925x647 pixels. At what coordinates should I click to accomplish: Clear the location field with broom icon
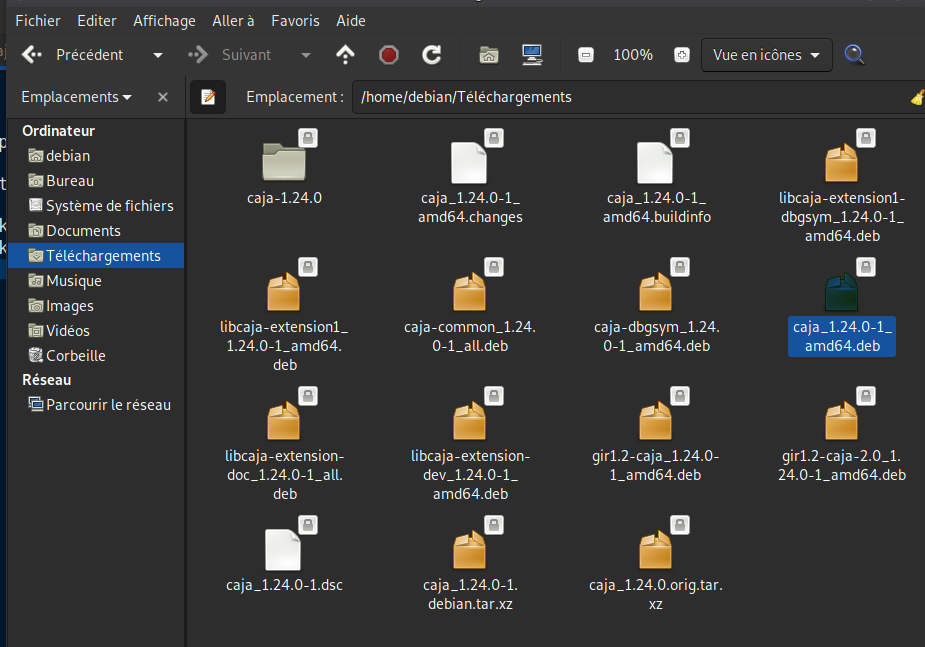click(917, 97)
